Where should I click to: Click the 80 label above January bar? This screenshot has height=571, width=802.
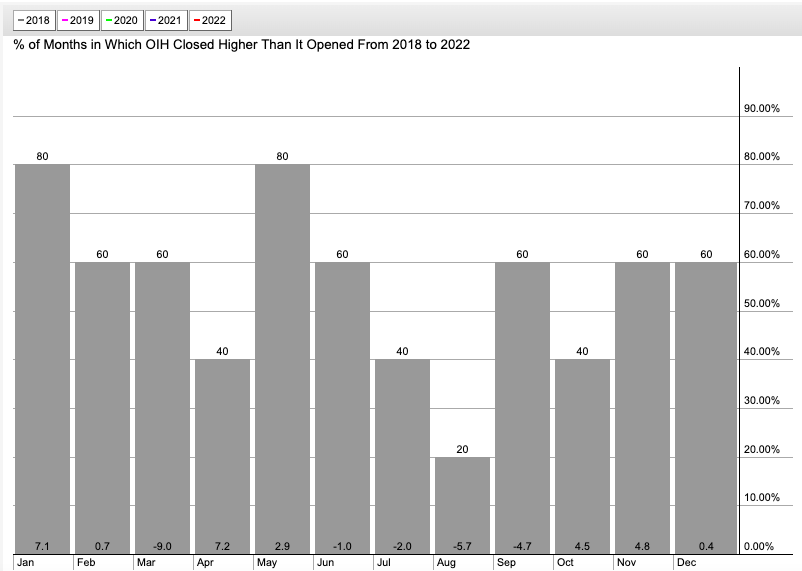coord(42,157)
